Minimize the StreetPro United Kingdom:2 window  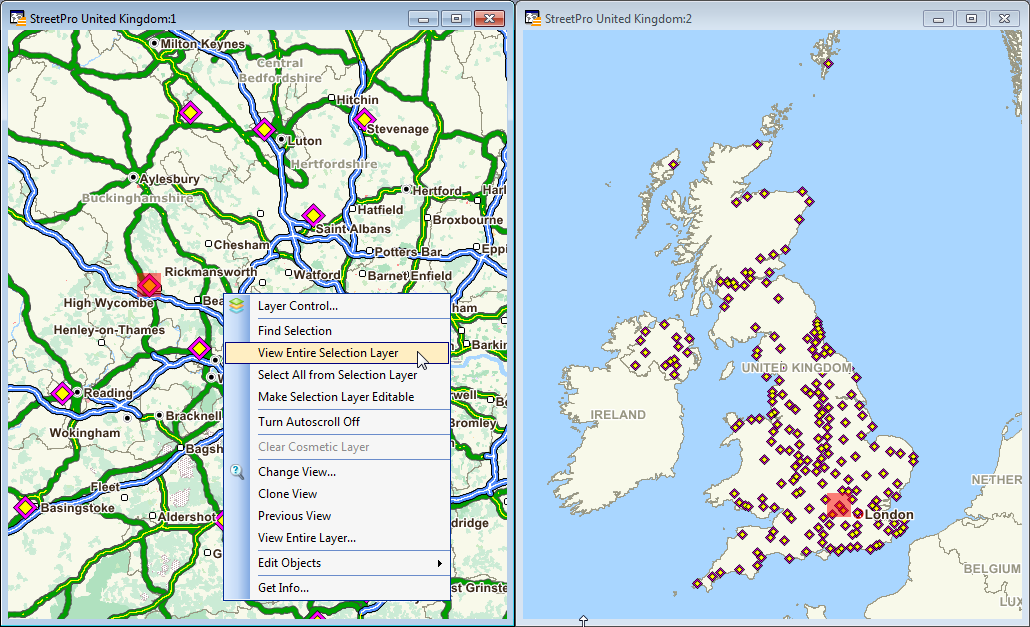939,18
